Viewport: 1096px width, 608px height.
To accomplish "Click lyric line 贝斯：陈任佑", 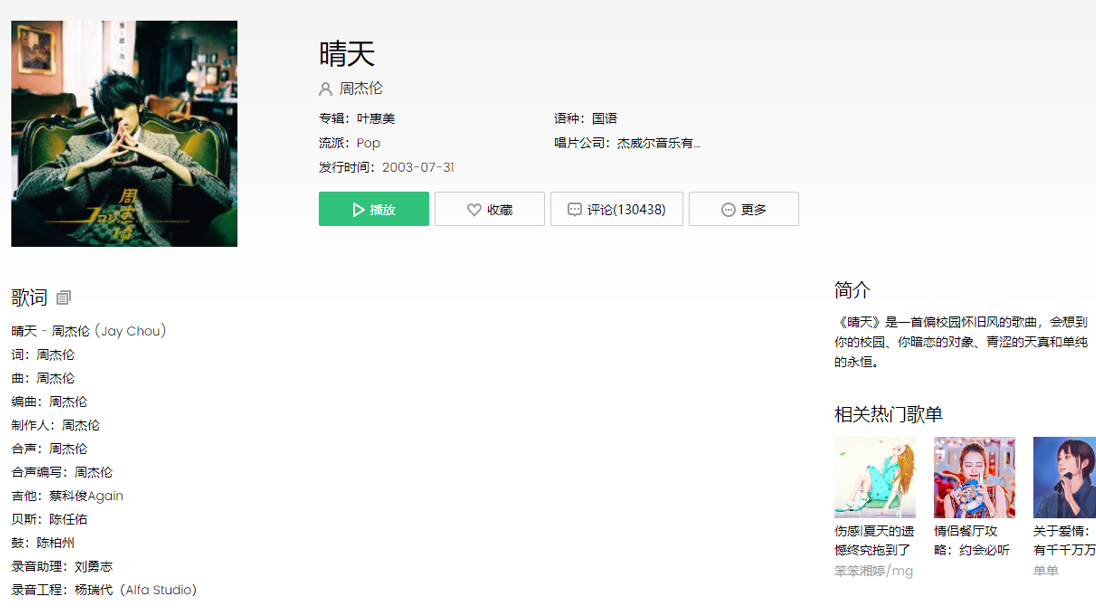I will coord(49,520).
